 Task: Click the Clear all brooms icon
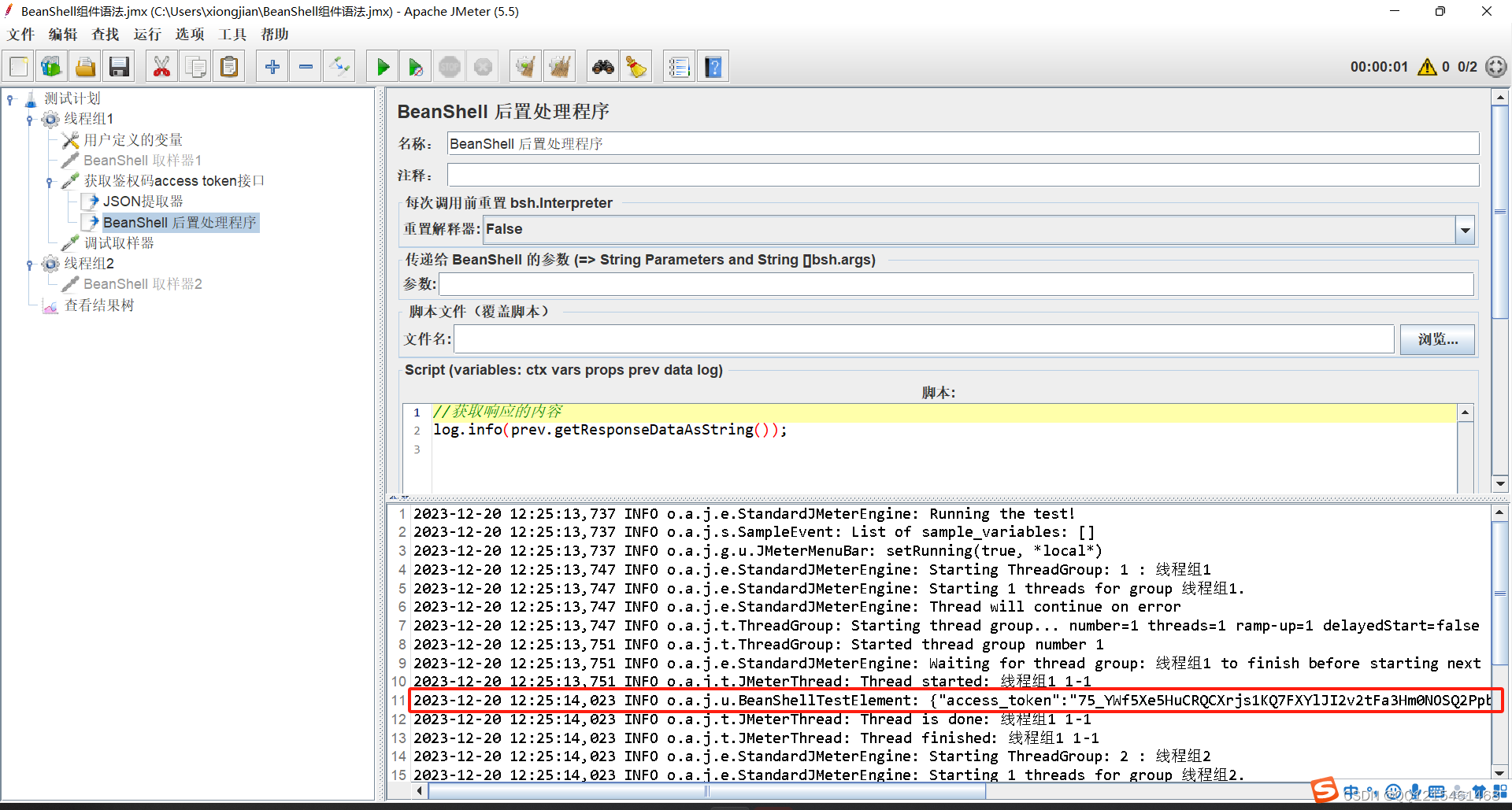pyautogui.click(x=560, y=67)
